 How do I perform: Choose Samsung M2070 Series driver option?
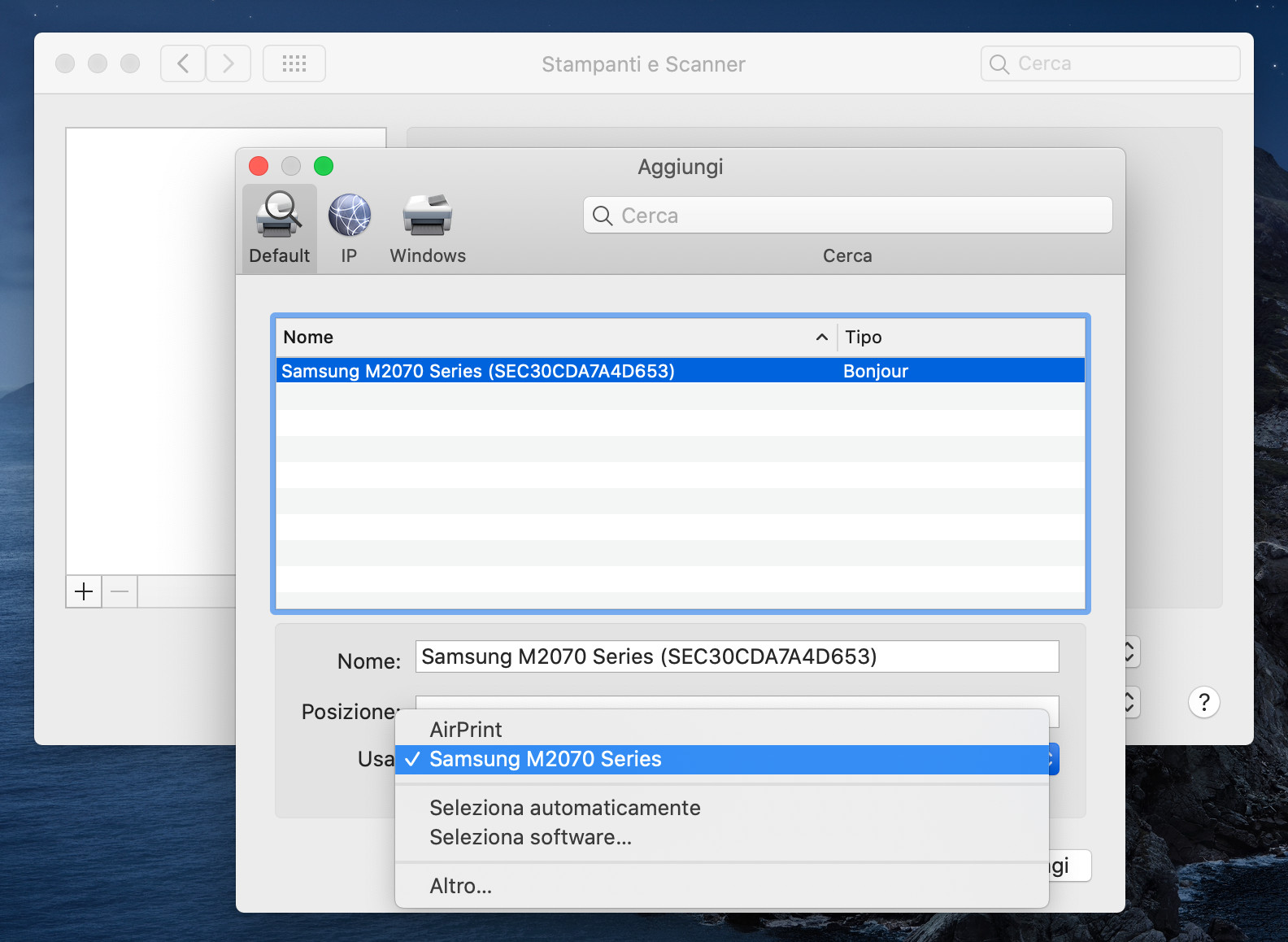(x=722, y=759)
